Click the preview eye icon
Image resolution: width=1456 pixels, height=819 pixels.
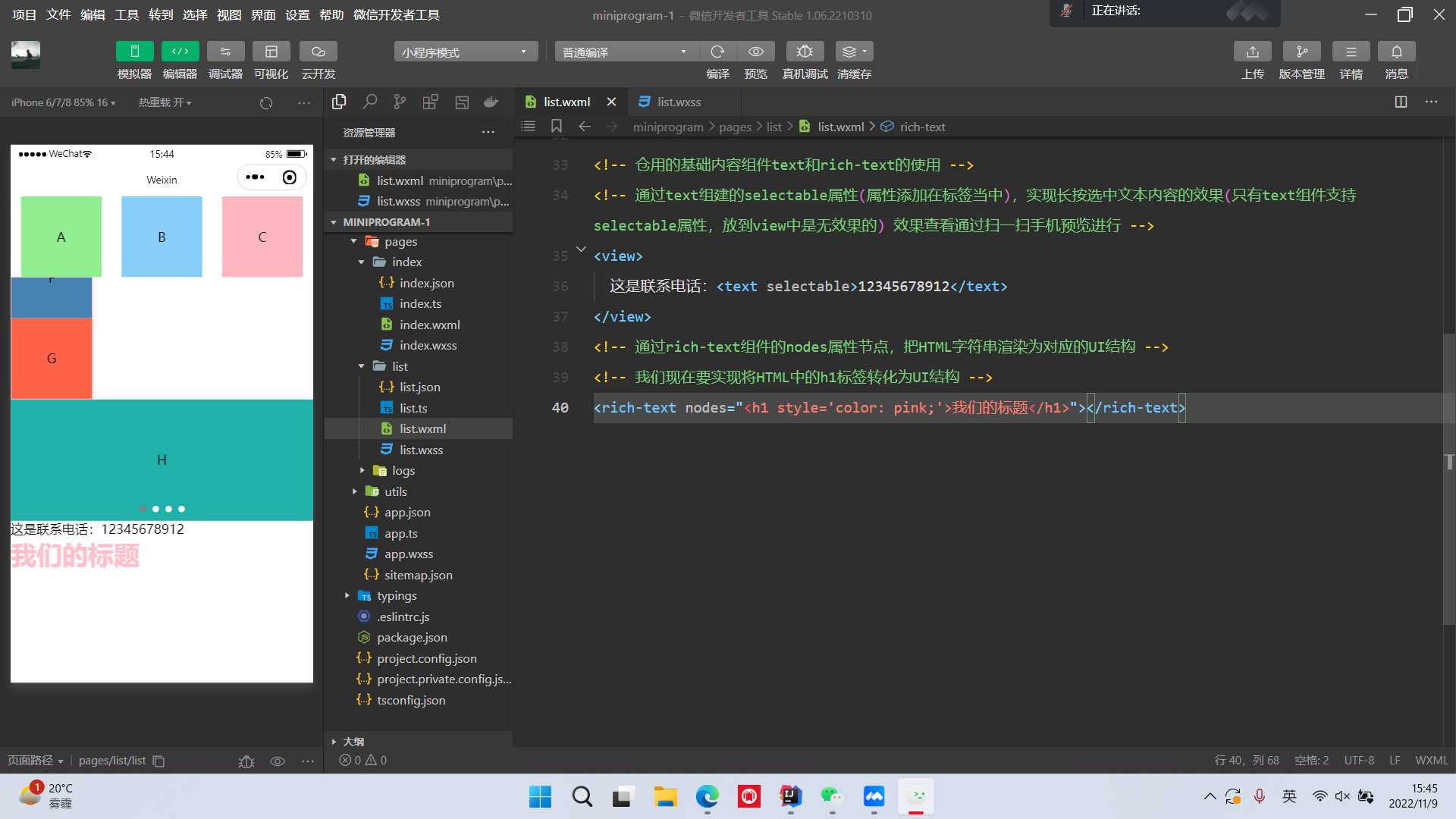pyautogui.click(x=756, y=52)
